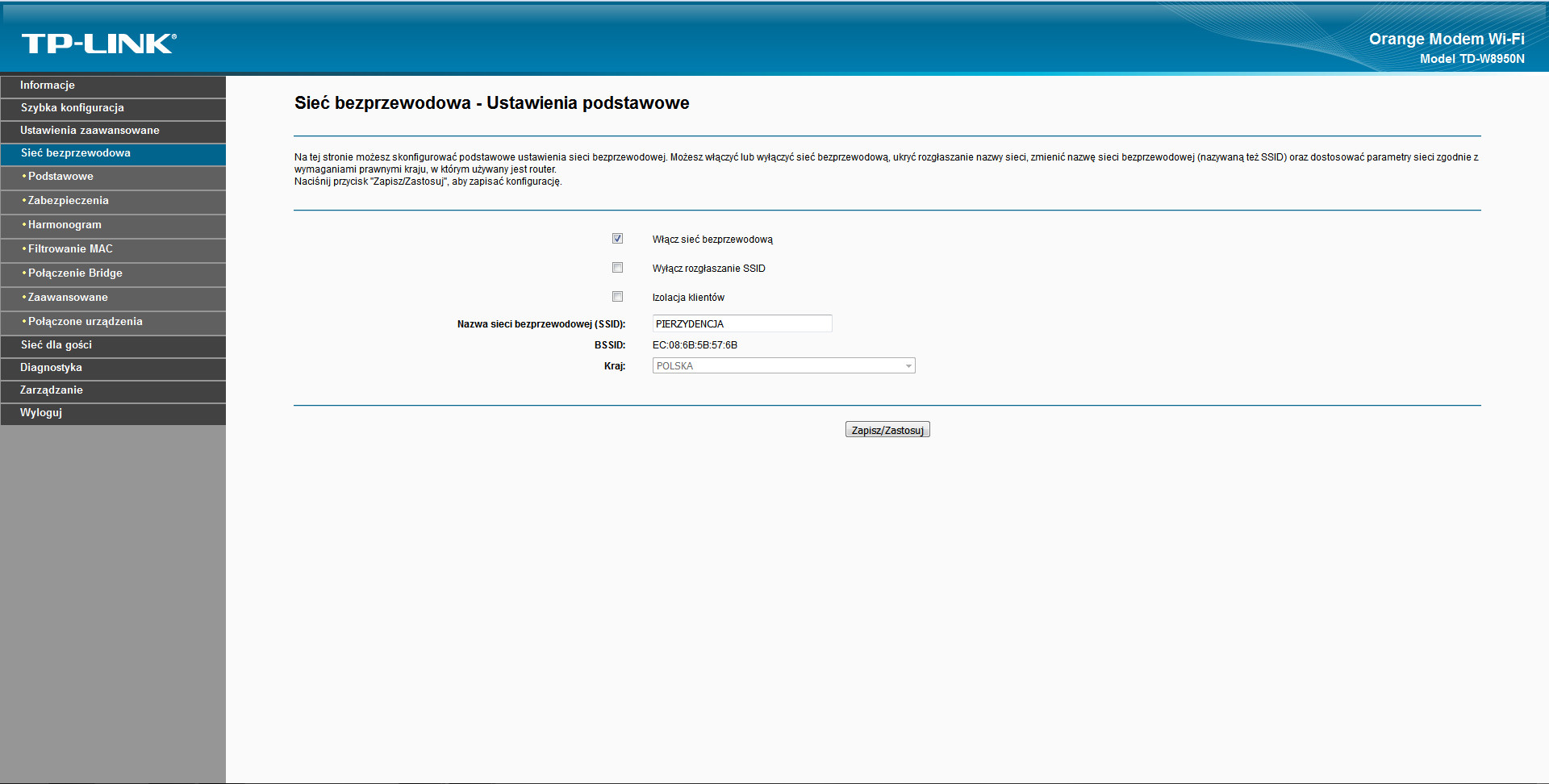This screenshot has width=1549, height=784.
Task: Click the SSID name input field
Action: pyautogui.click(x=742, y=323)
